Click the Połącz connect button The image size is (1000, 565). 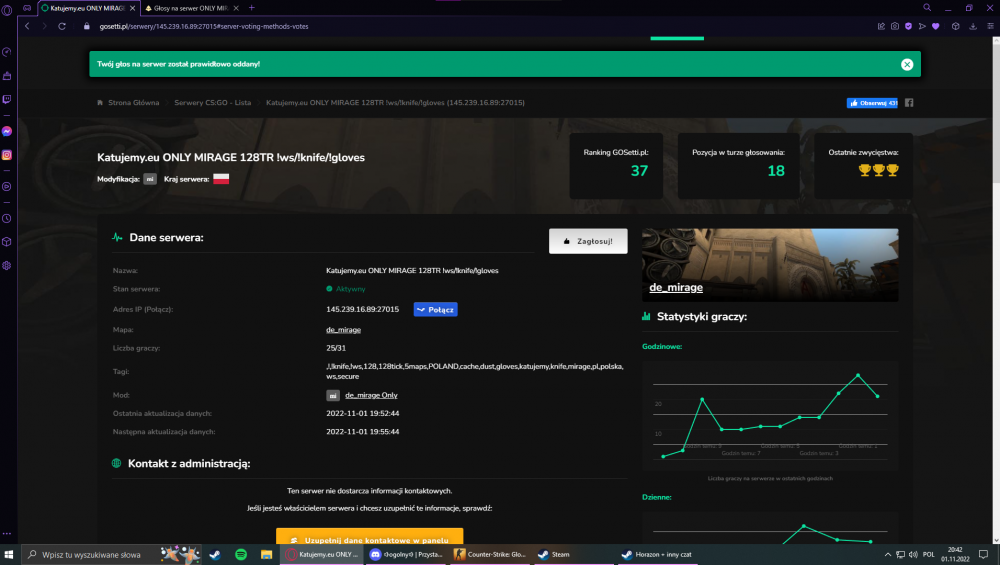tap(436, 309)
